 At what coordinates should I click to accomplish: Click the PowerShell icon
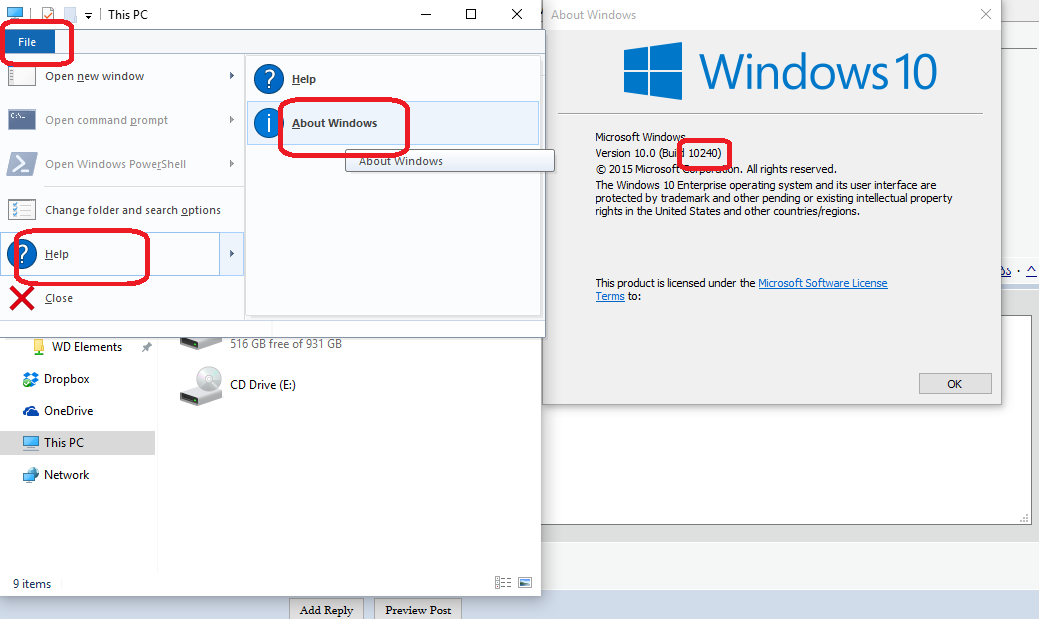22,164
